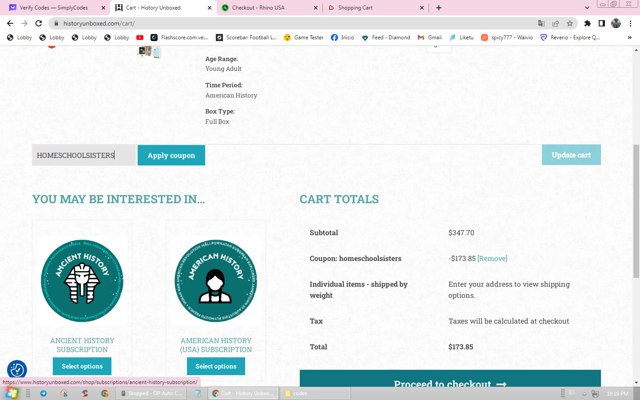Click the American History emblem image
The width and height of the screenshot is (640, 400).
(x=216, y=280)
